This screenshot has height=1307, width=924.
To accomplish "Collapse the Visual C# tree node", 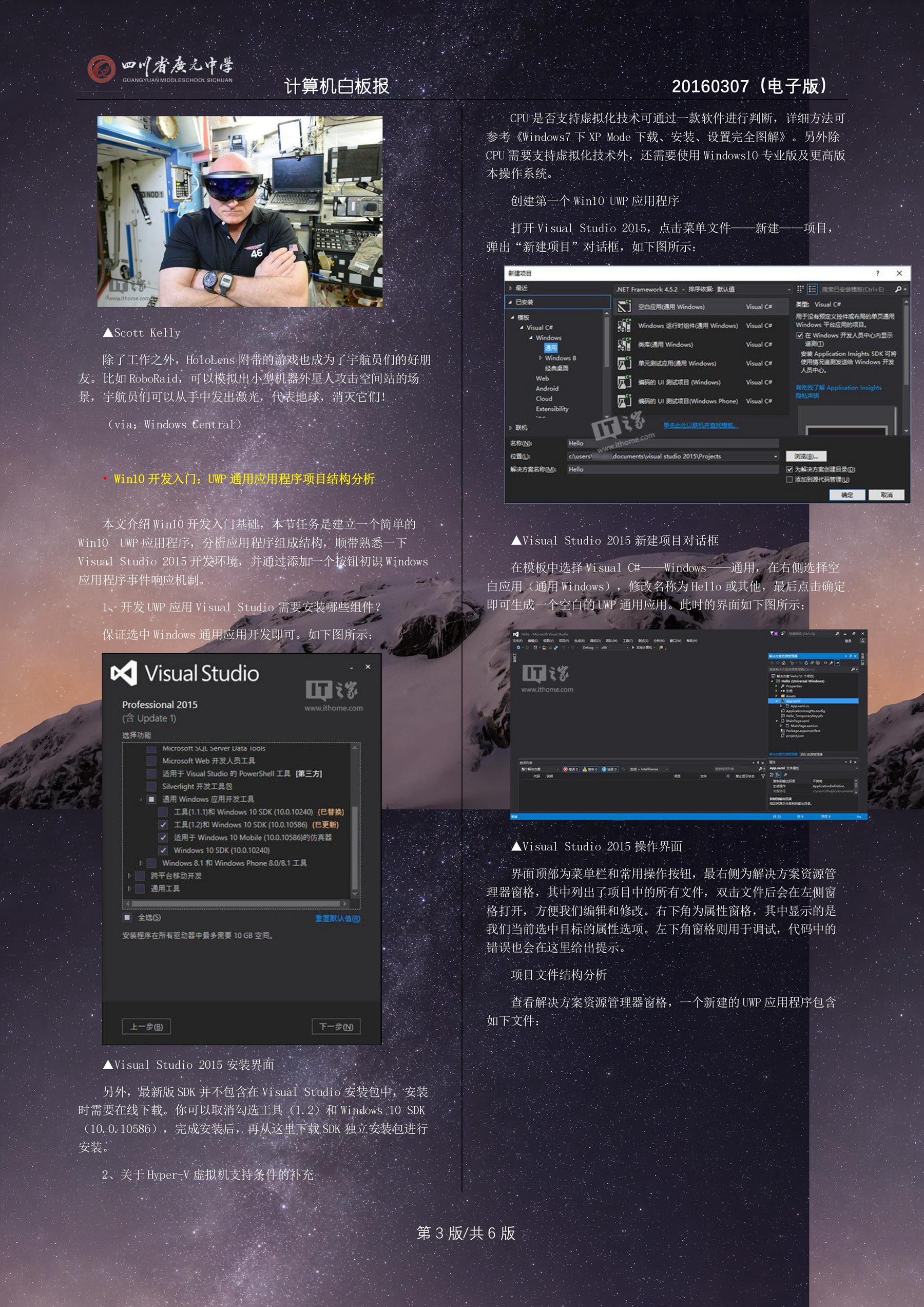I will point(521,327).
